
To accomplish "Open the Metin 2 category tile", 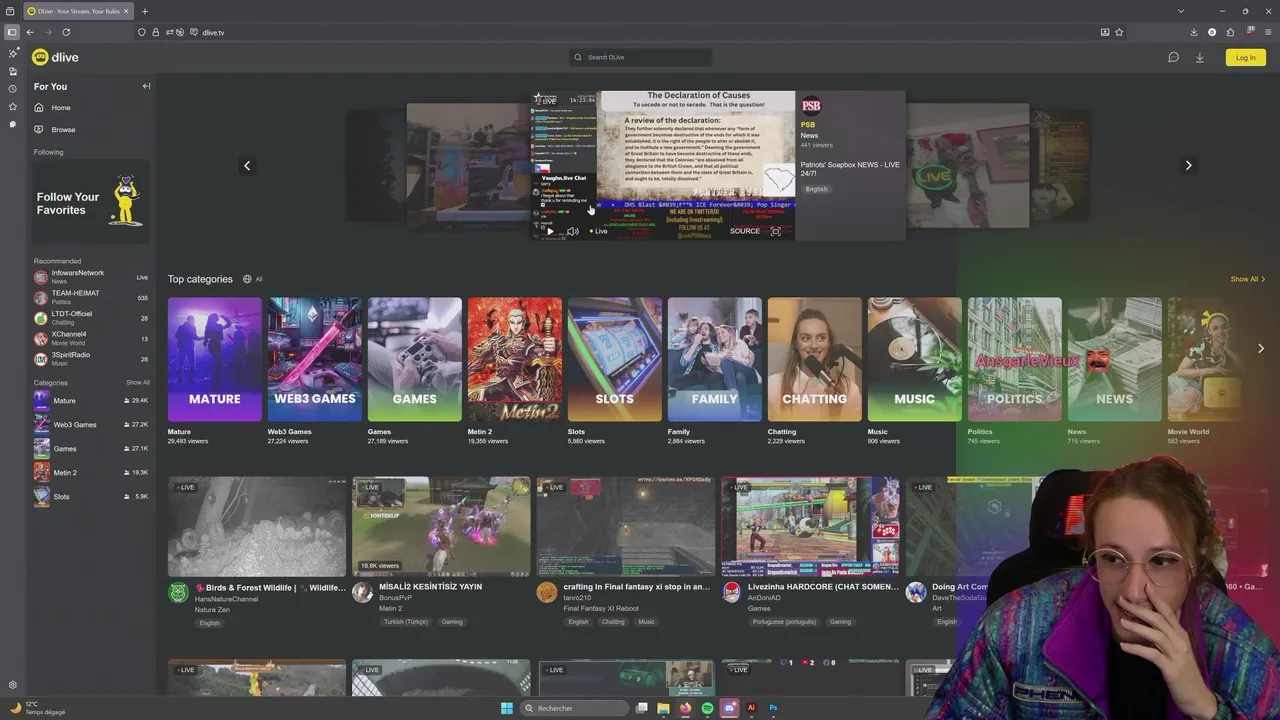I will point(515,359).
